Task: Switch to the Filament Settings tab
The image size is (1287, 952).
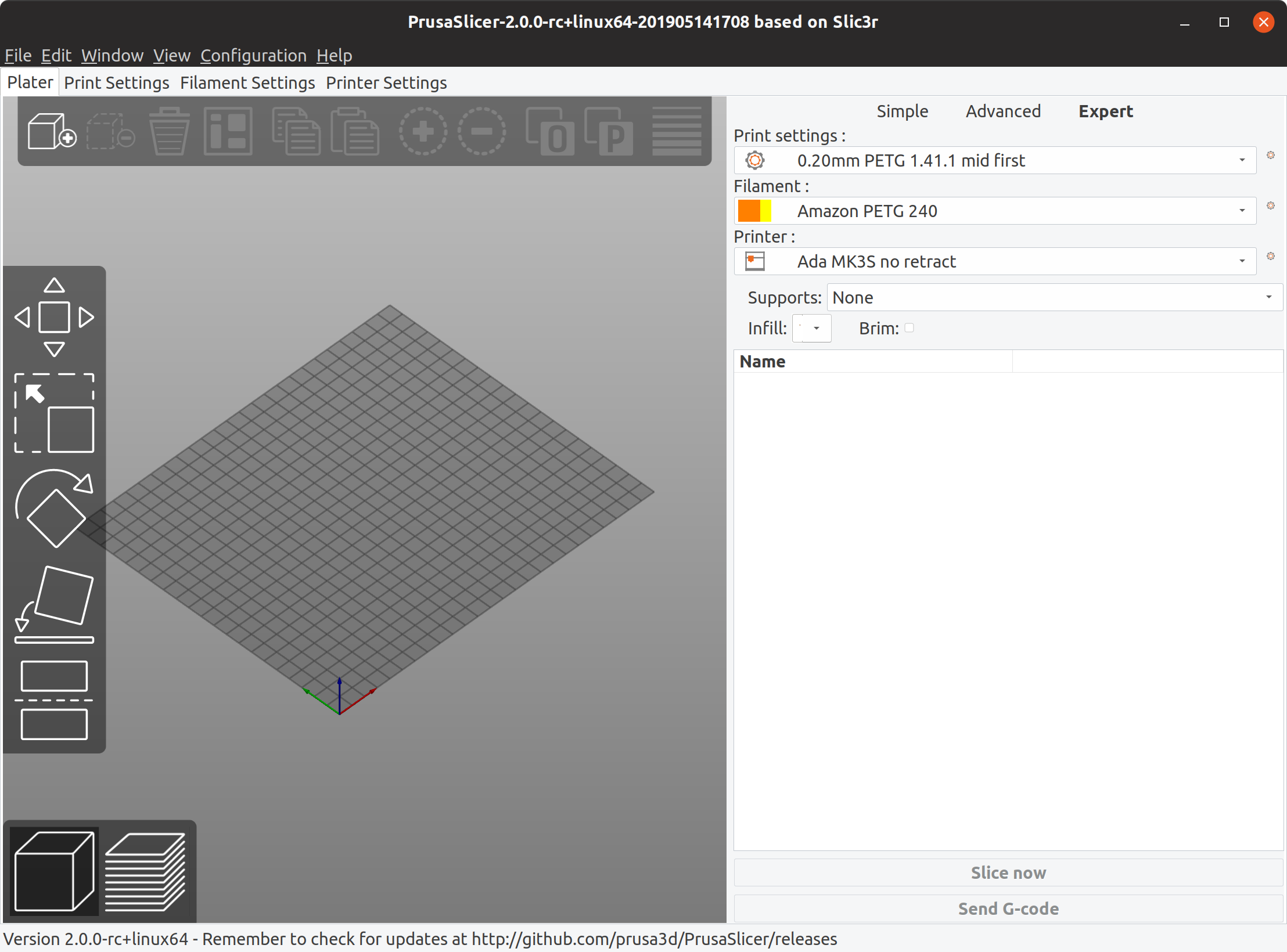Action: tap(247, 82)
